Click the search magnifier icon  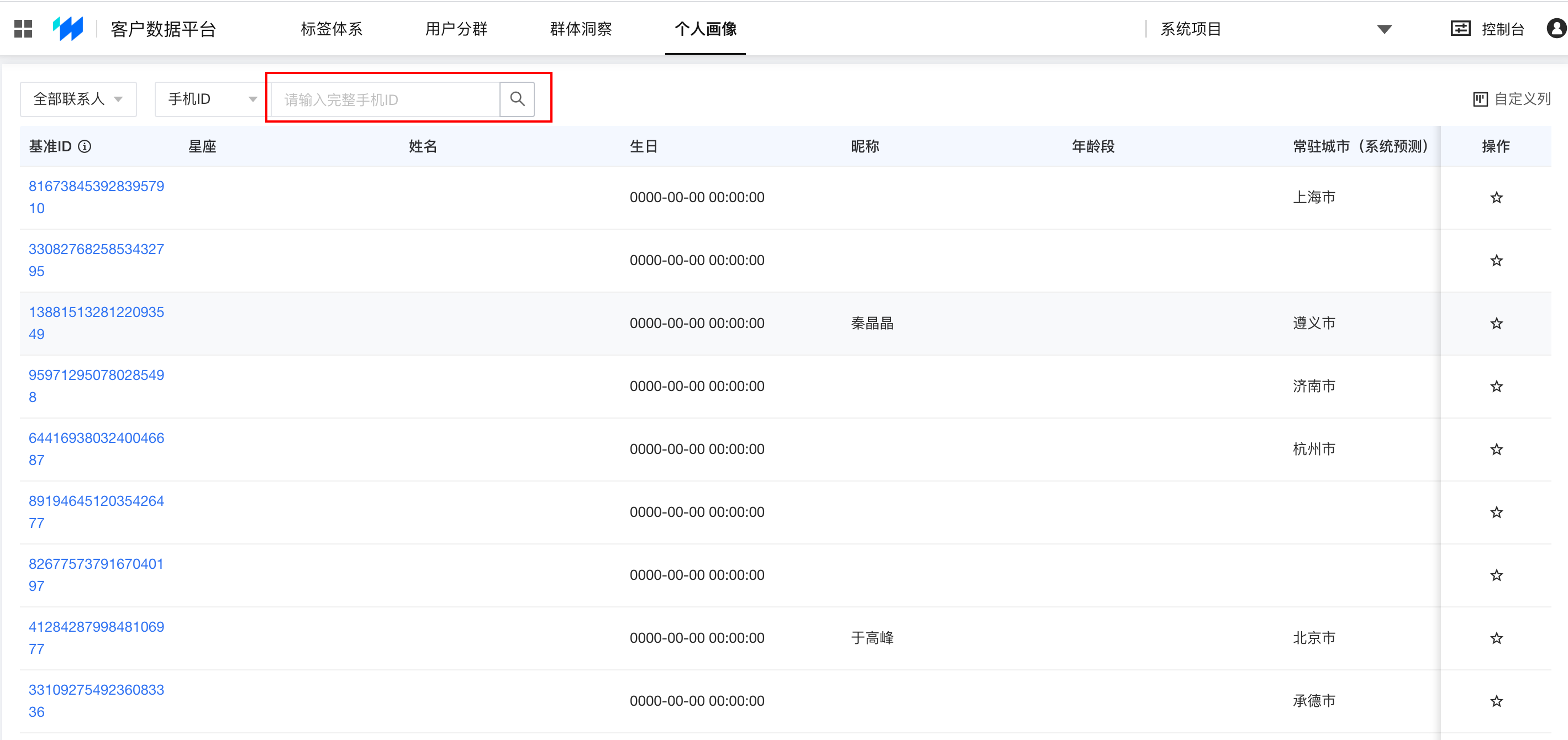tap(517, 99)
